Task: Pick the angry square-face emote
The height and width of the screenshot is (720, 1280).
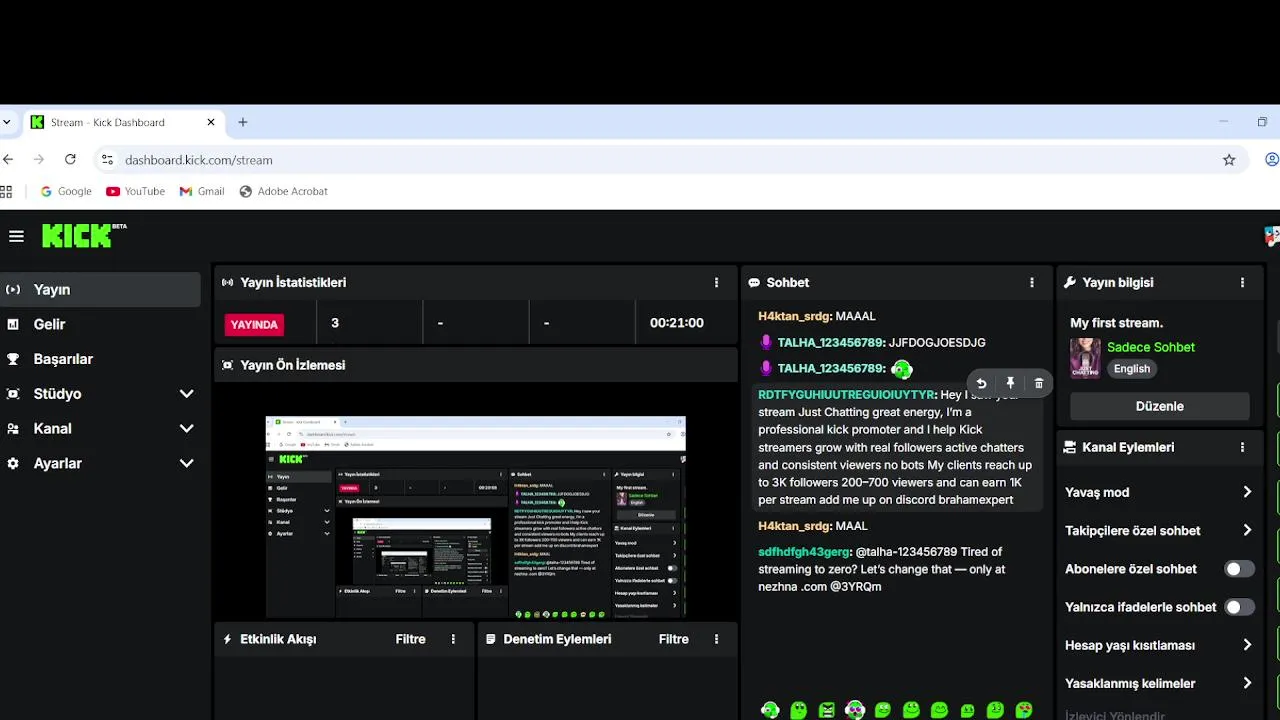Action: 826,710
